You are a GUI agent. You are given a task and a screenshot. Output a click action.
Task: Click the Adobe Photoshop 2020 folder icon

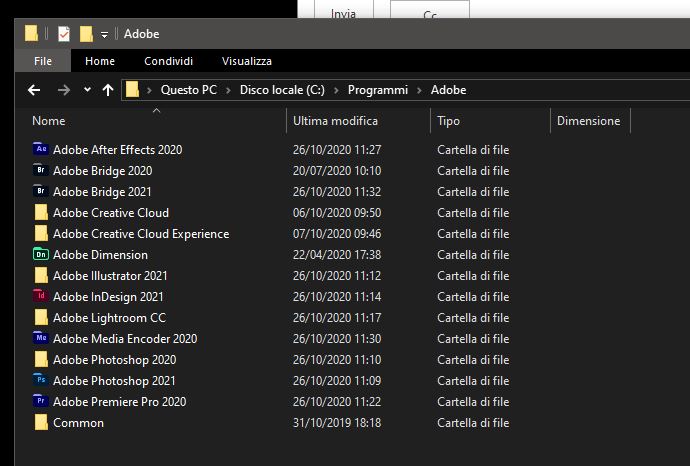[41, 360]
